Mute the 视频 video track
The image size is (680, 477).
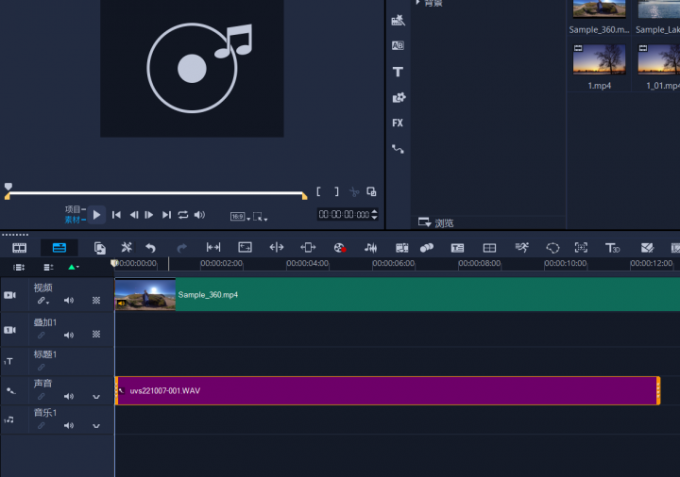tap(69, 301)
